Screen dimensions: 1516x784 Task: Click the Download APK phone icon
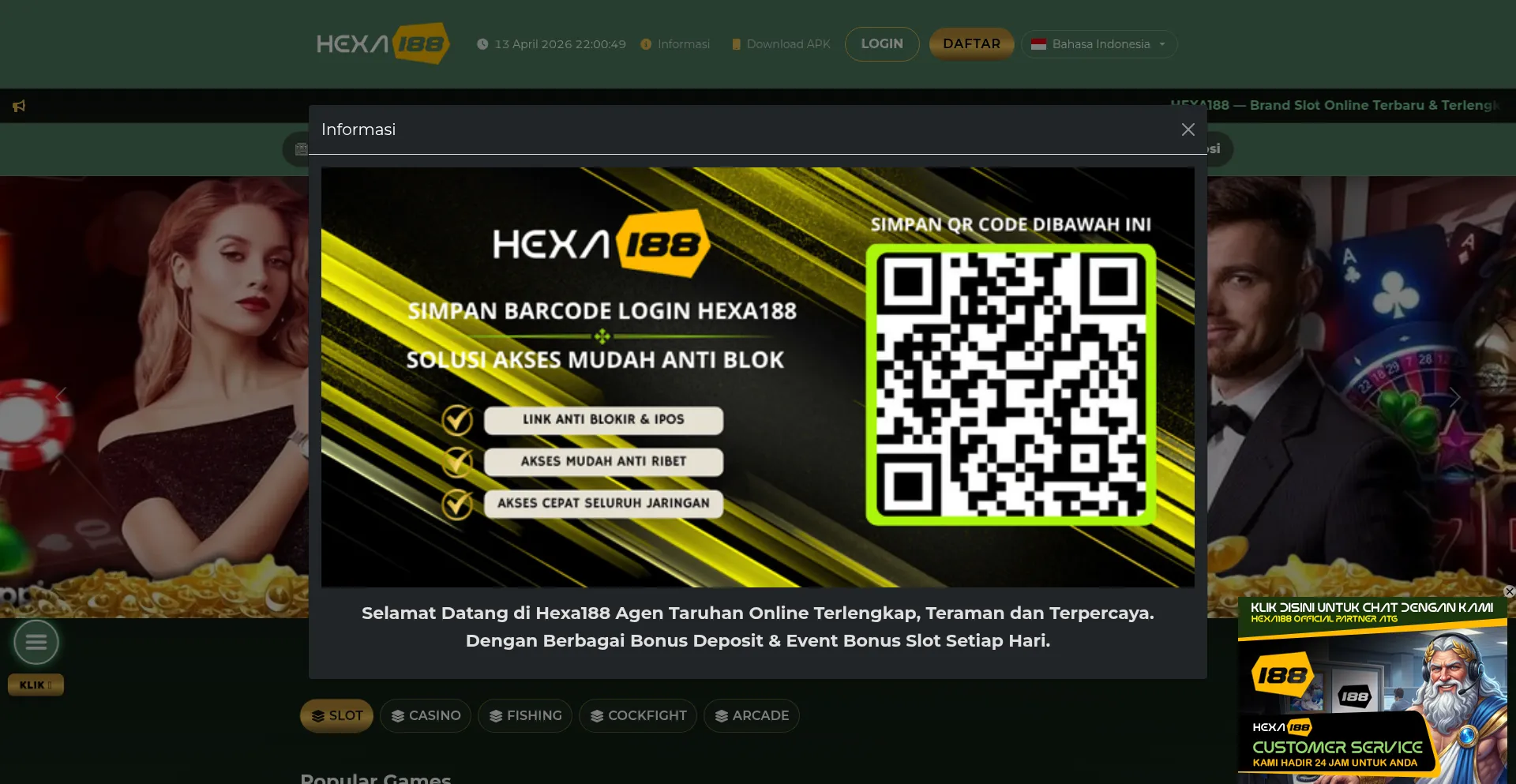736,44
